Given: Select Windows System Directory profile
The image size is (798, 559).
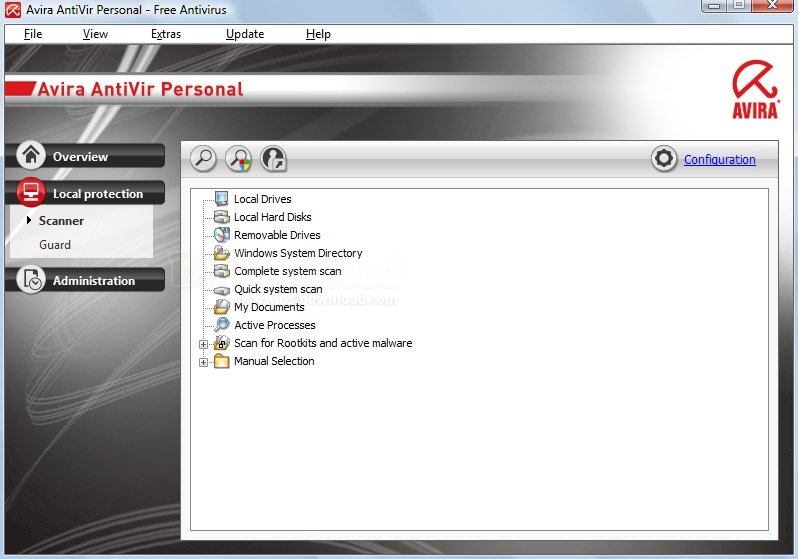Looking at the screenshot, I should 298,253.
